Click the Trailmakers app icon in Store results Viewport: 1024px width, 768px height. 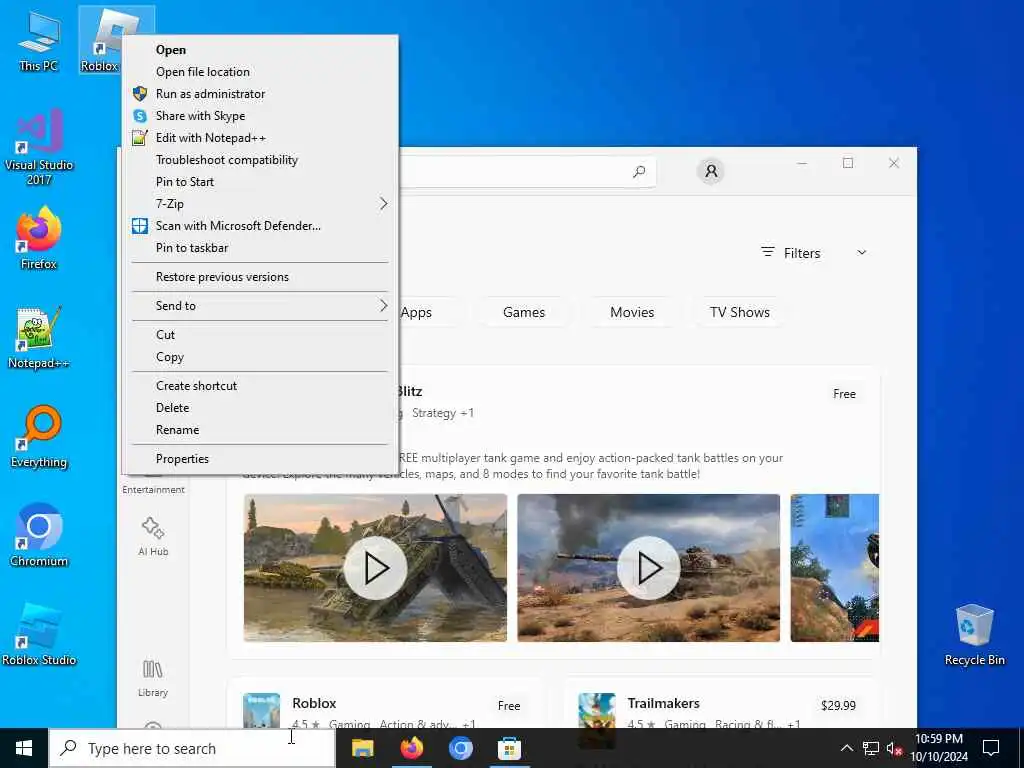597,711
